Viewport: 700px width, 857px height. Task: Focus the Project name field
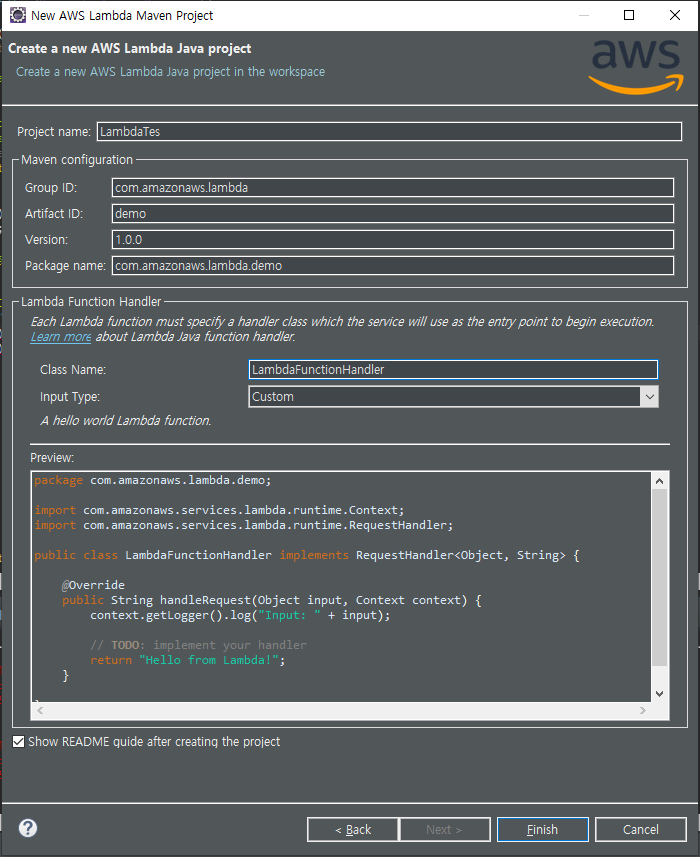tap(389, 132)
